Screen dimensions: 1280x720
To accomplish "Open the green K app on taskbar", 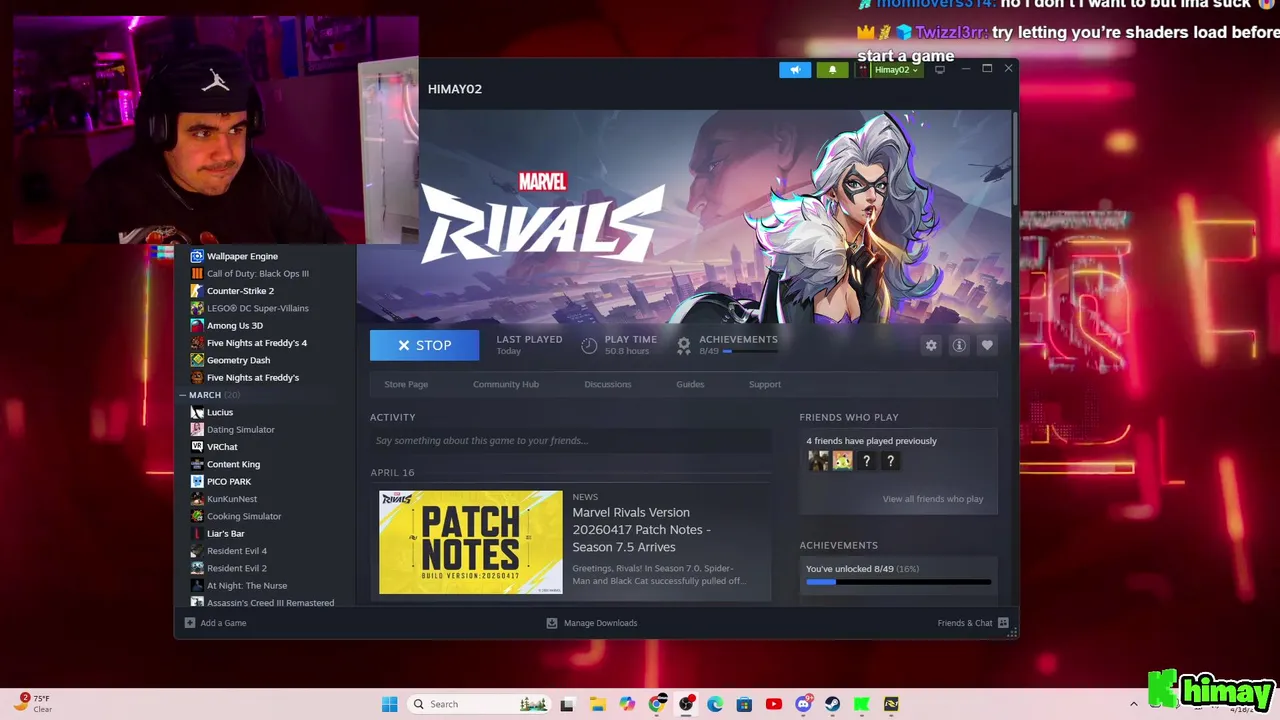I will 861,704.
